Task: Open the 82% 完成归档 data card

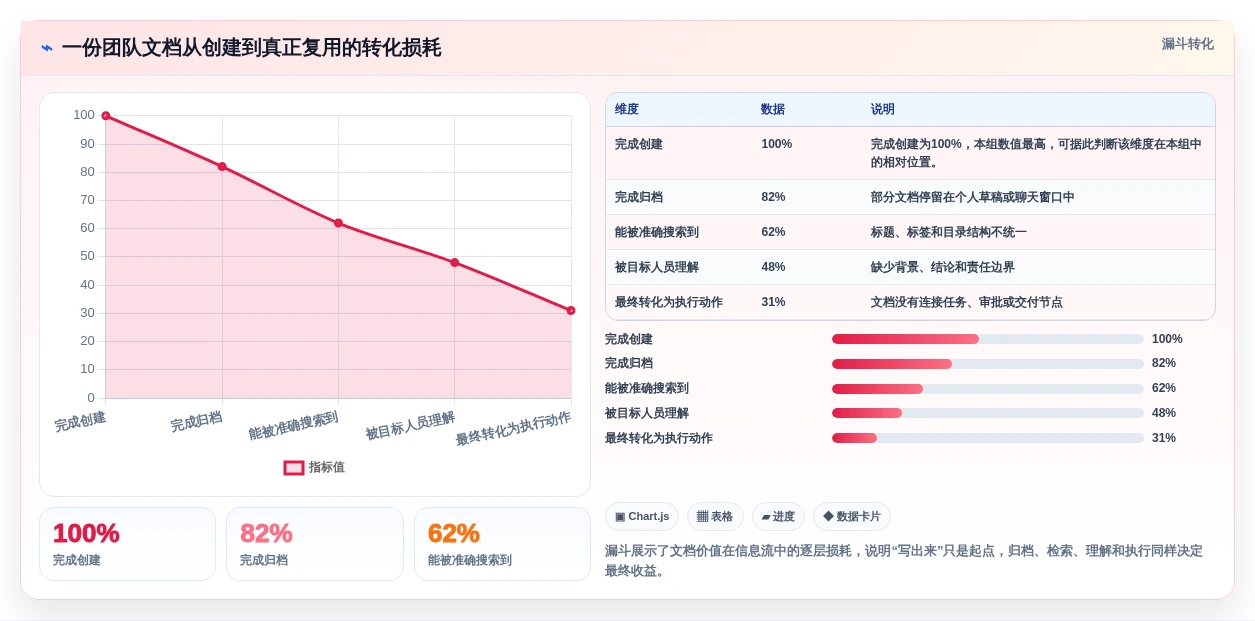Action: tap(315, 544)
